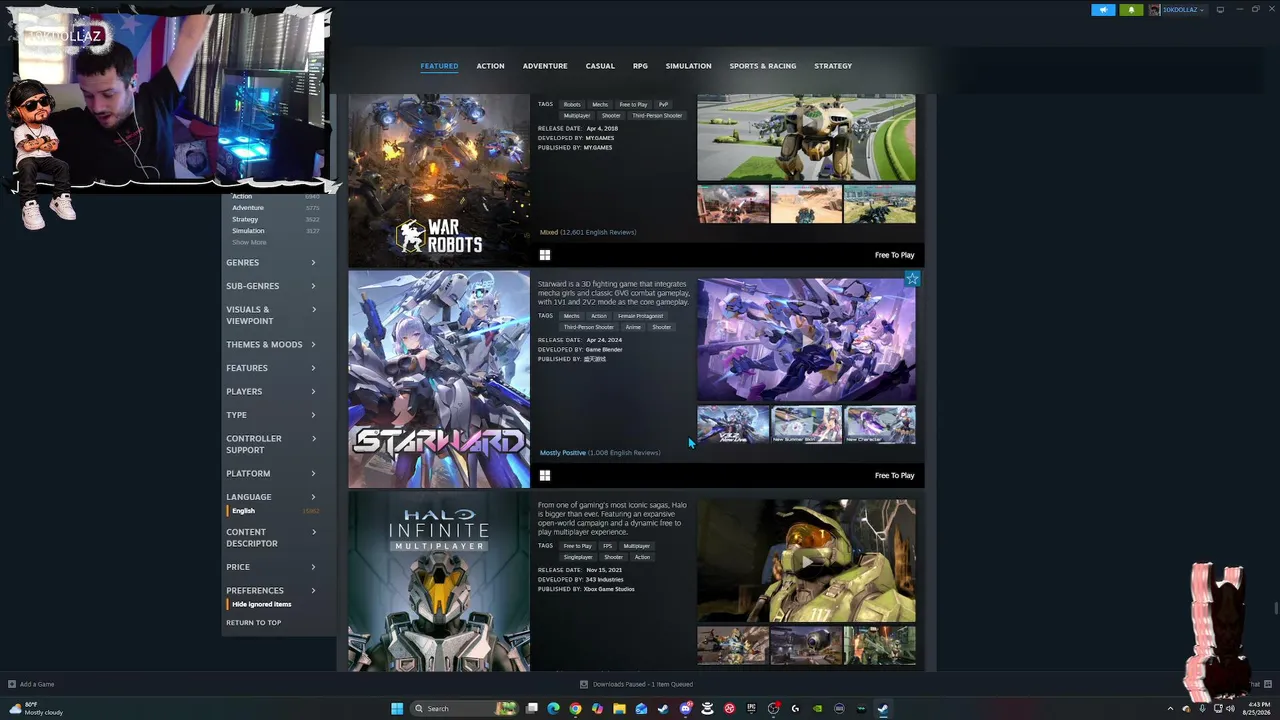Expand the Themes & Moods filter
The image size is (1280, 720).
(271, 345)
